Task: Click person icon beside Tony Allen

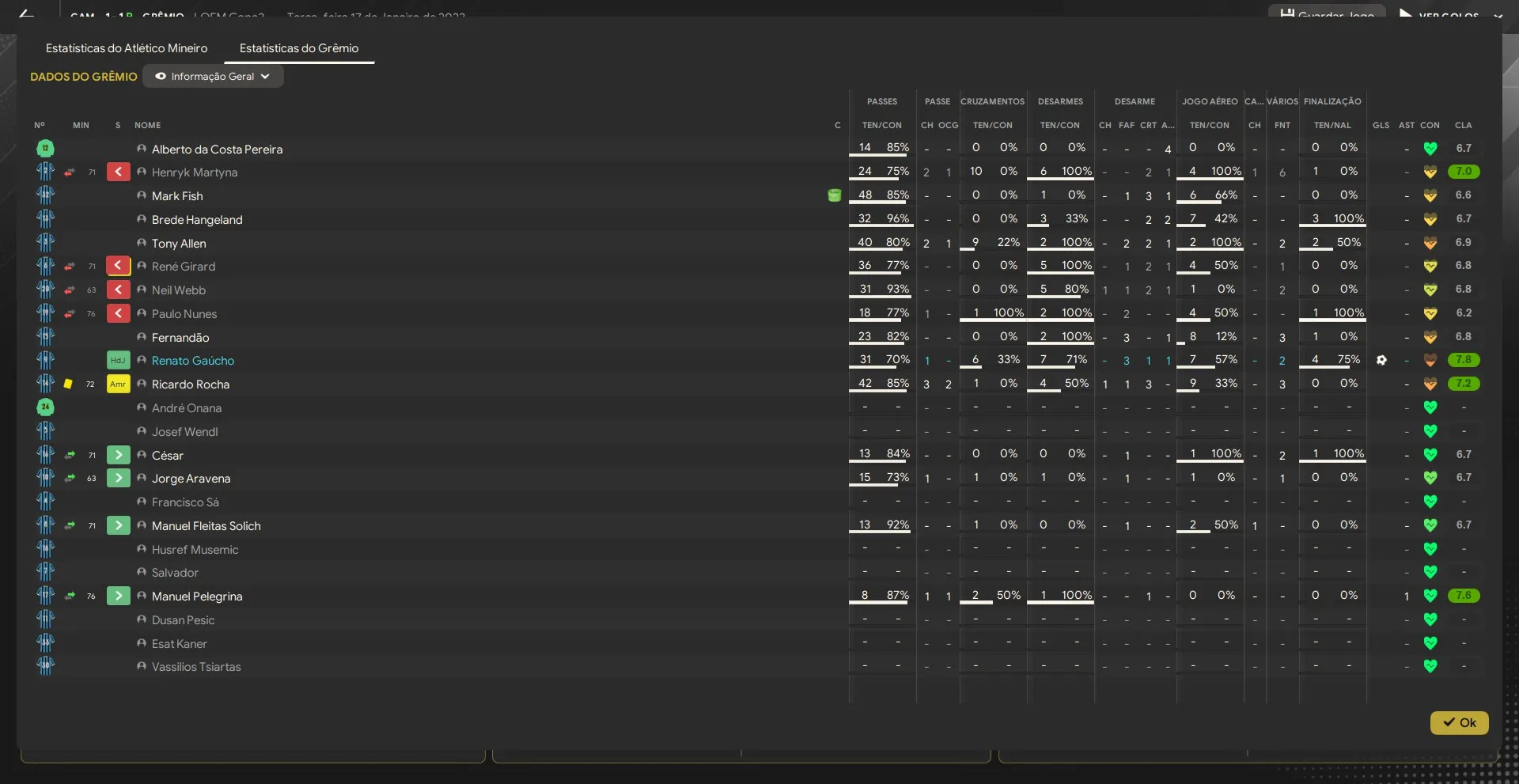Action: click(142, 243)
